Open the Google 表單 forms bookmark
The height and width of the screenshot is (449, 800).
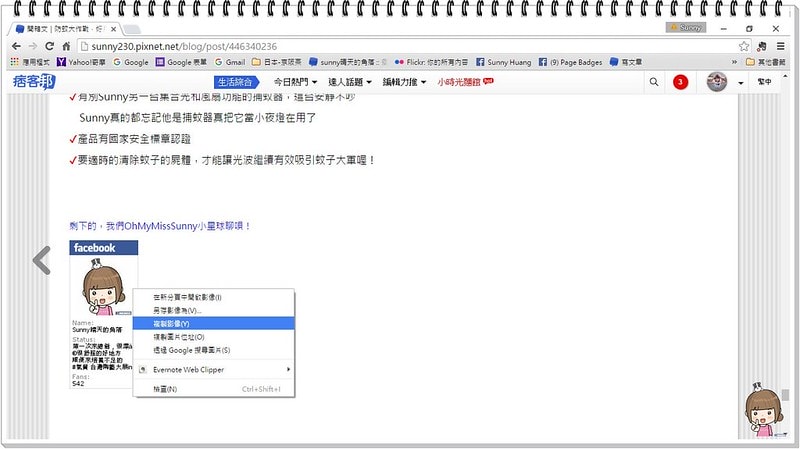[x=182, y=62]
